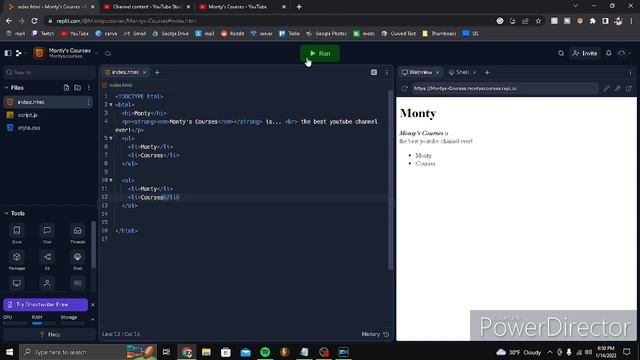This screenshot has height=360, width=640.
Task: Toggle the left sidebar panel icon
Action: (x=8, y=53)
